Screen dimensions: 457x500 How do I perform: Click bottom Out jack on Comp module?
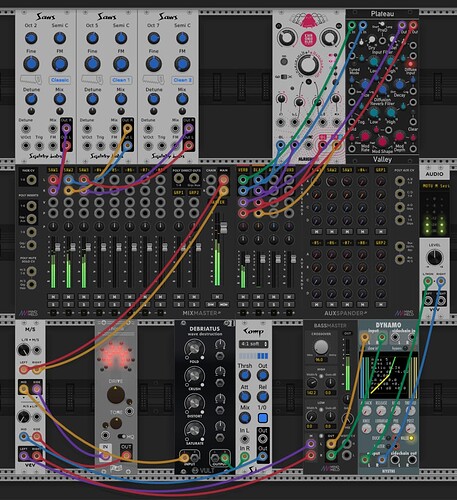pos(263,457)
